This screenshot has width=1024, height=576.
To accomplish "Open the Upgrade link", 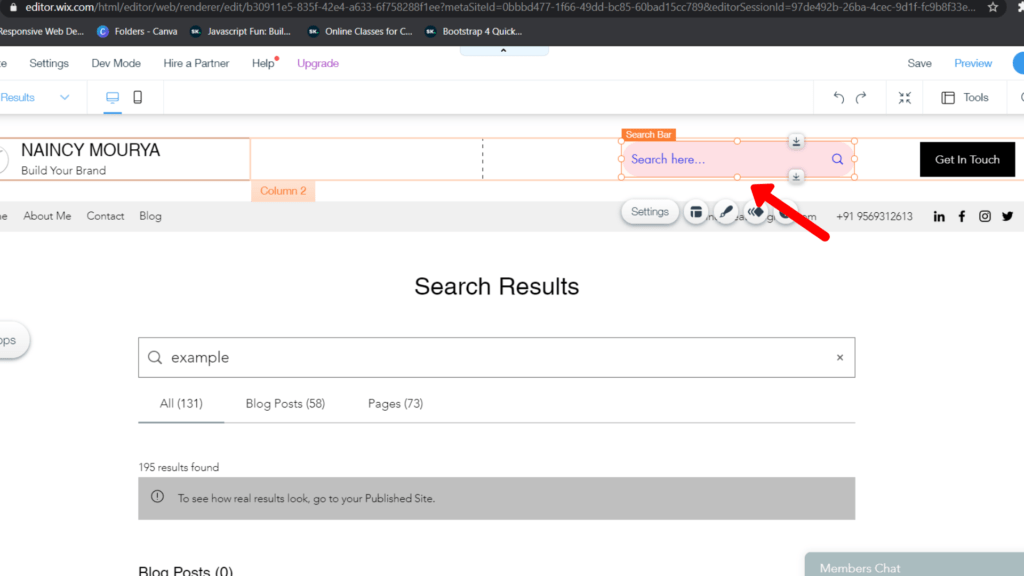I will pos(318,62).
